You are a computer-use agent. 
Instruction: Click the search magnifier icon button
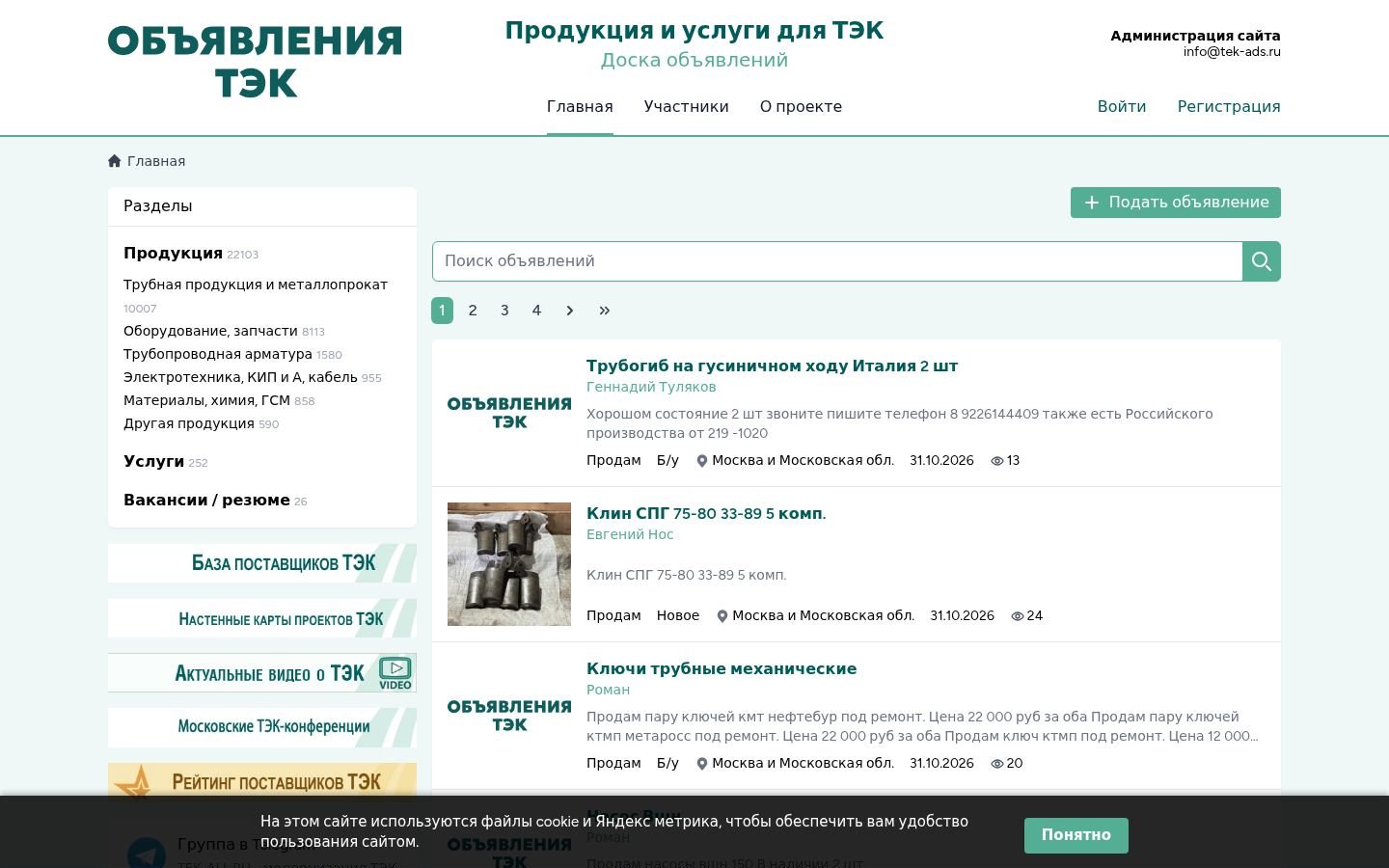point(1261,261)
